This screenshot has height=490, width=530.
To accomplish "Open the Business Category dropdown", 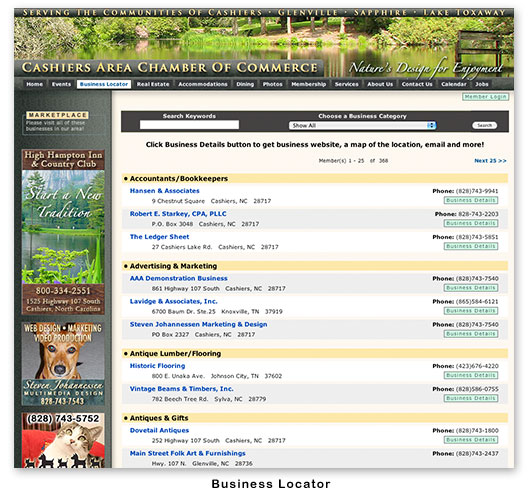I will coord(362,125).
